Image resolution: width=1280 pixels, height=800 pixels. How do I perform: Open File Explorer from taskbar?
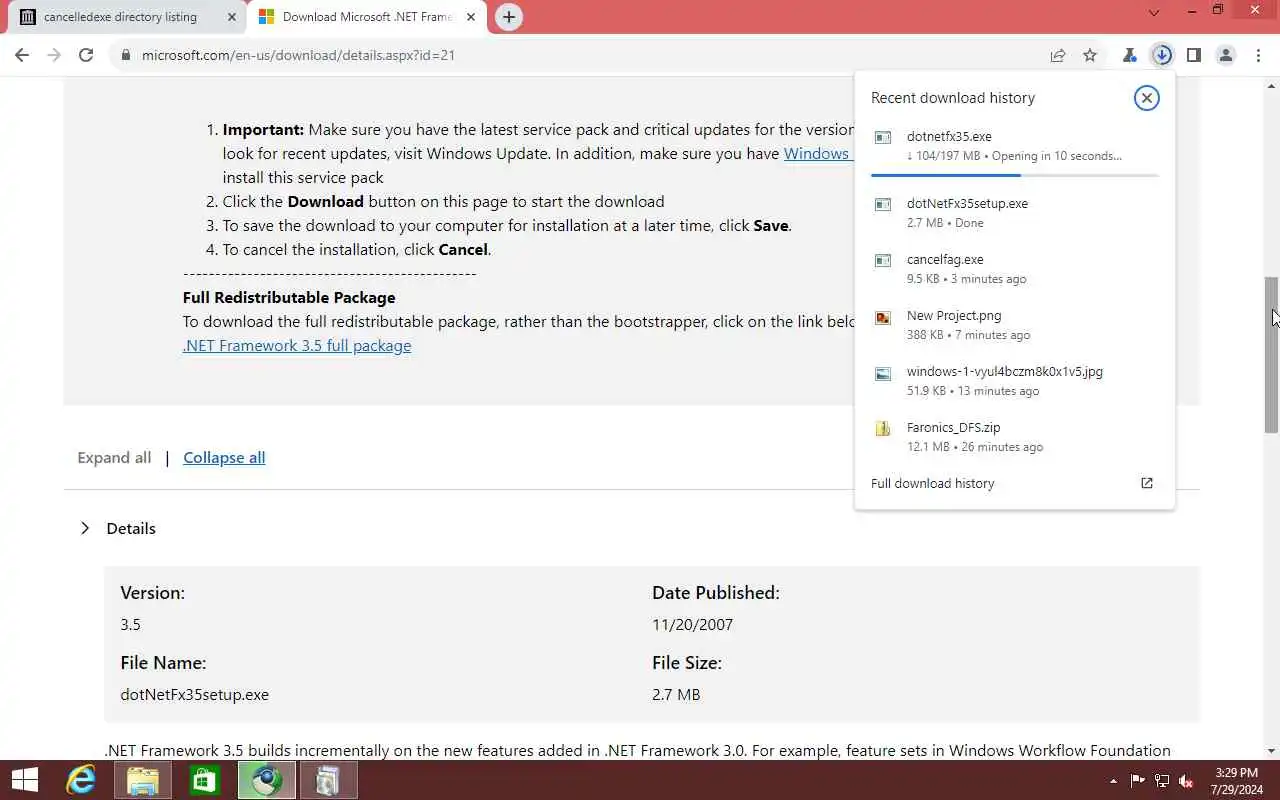tap(142, 780)
